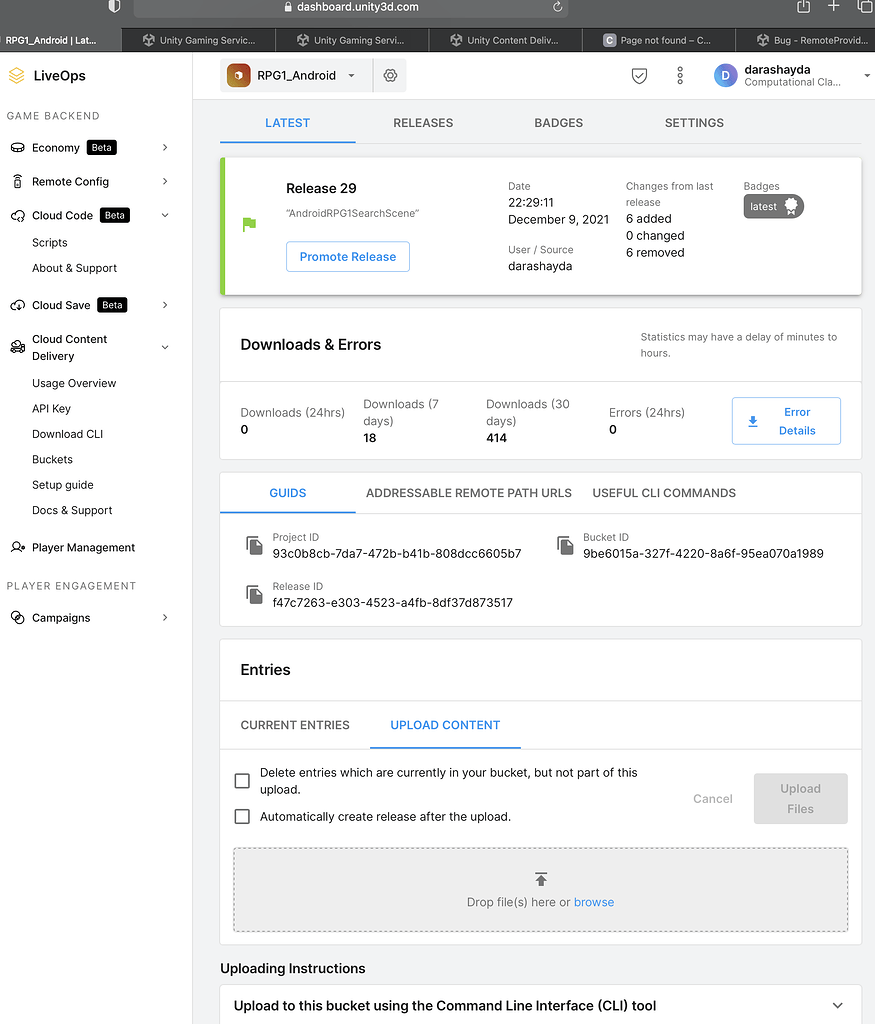Switch to the RELEASES tab
Viewport: 875px width, 1024px height.
tap(422, 122)
